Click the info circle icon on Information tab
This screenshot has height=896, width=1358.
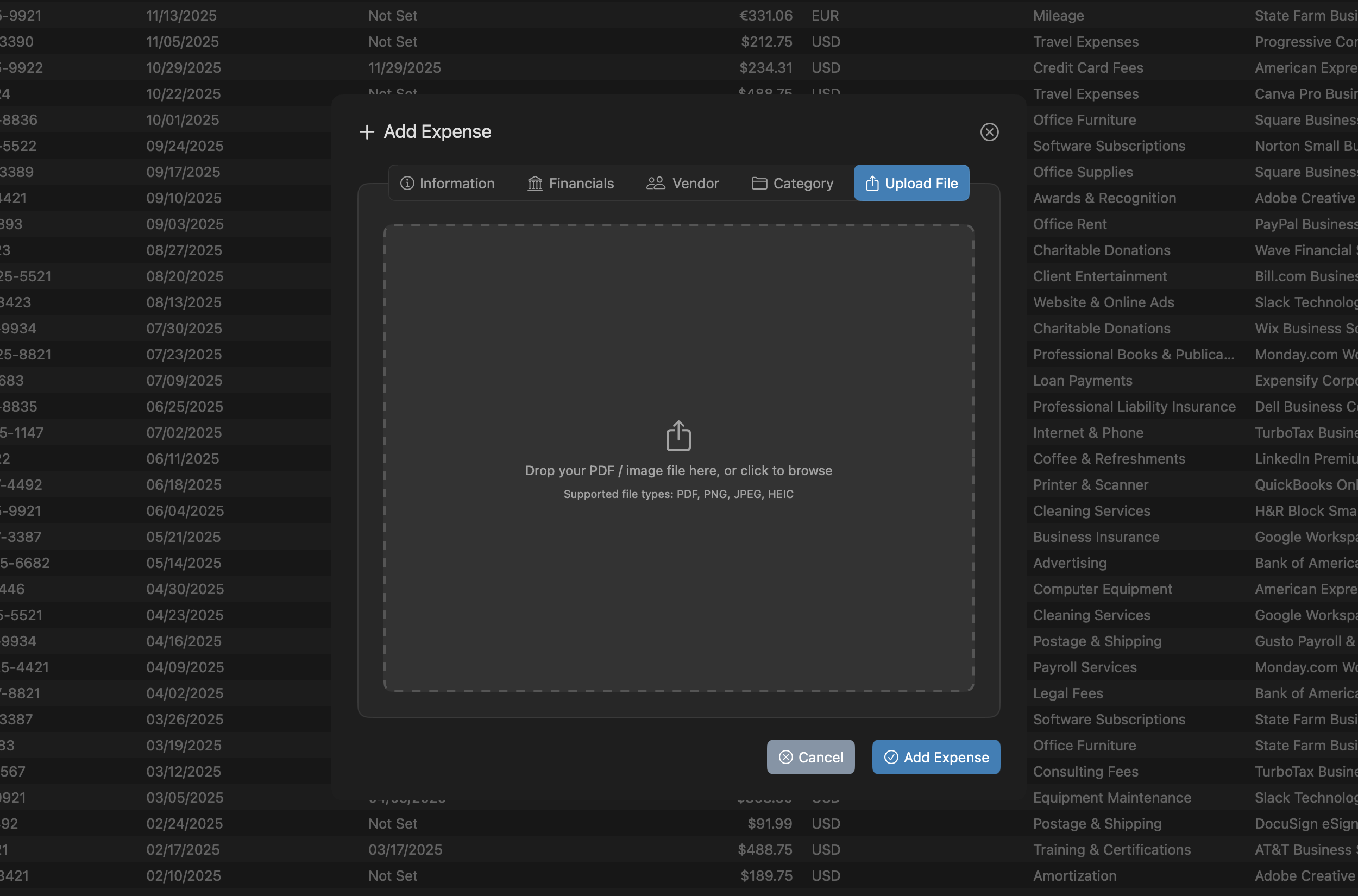406,183
